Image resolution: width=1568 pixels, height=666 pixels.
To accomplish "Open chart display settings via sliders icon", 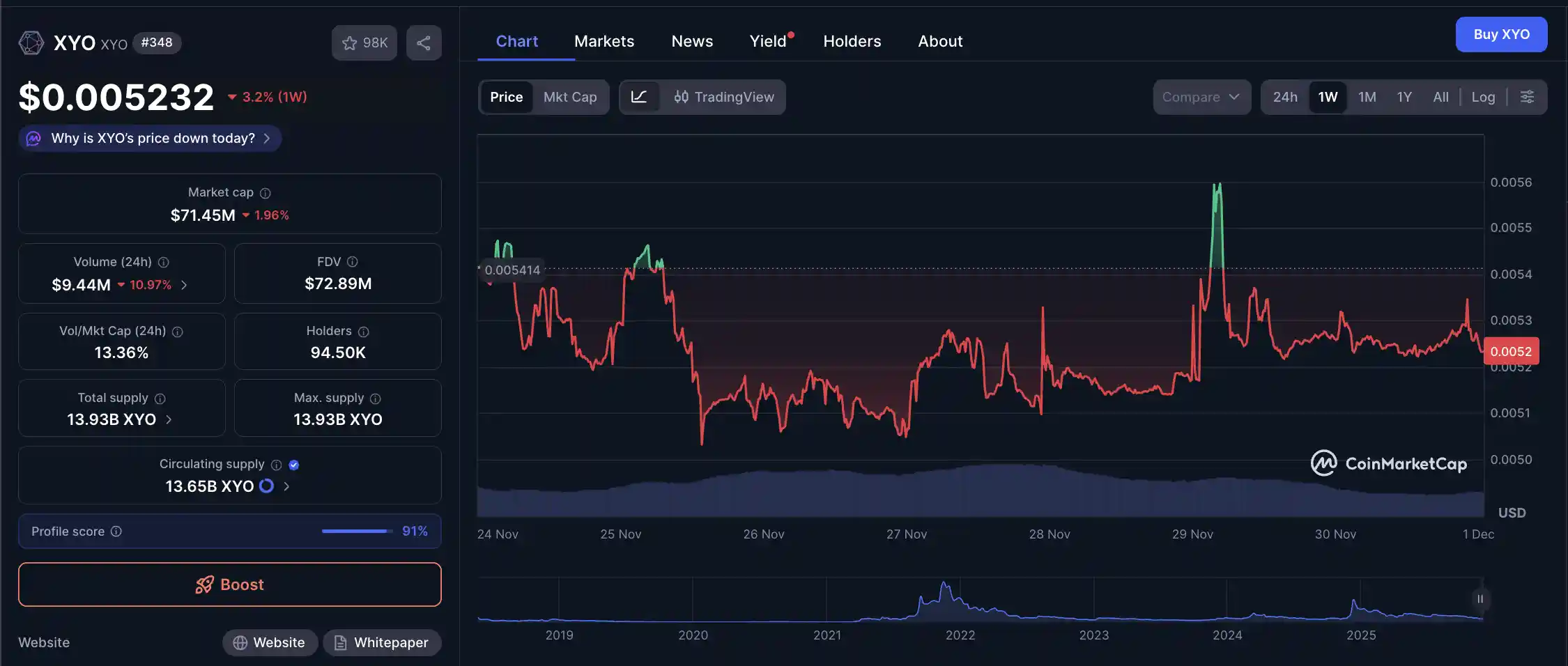I will 1528,97.
